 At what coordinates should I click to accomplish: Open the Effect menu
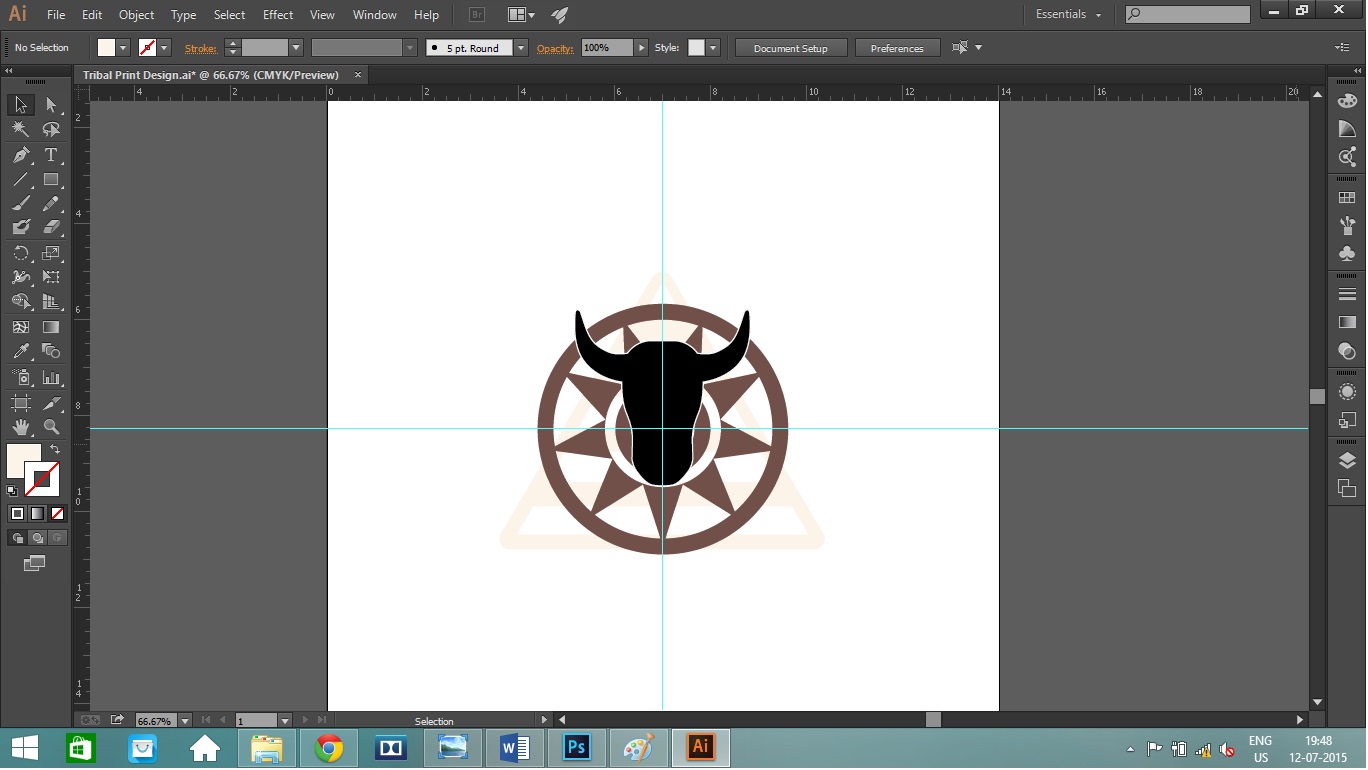(278, 15)
